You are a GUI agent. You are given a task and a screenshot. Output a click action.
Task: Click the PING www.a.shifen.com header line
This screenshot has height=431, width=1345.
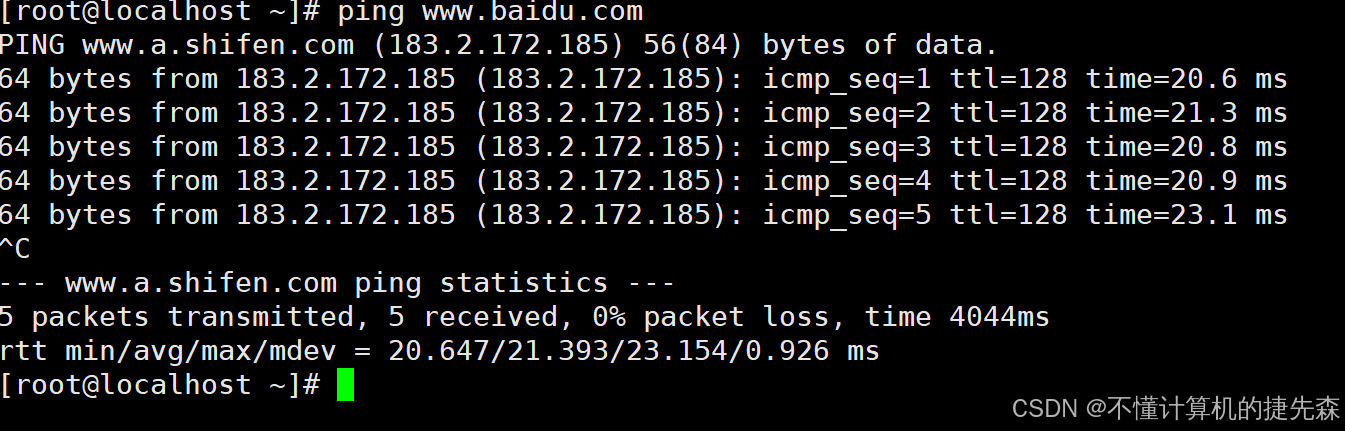499,46
